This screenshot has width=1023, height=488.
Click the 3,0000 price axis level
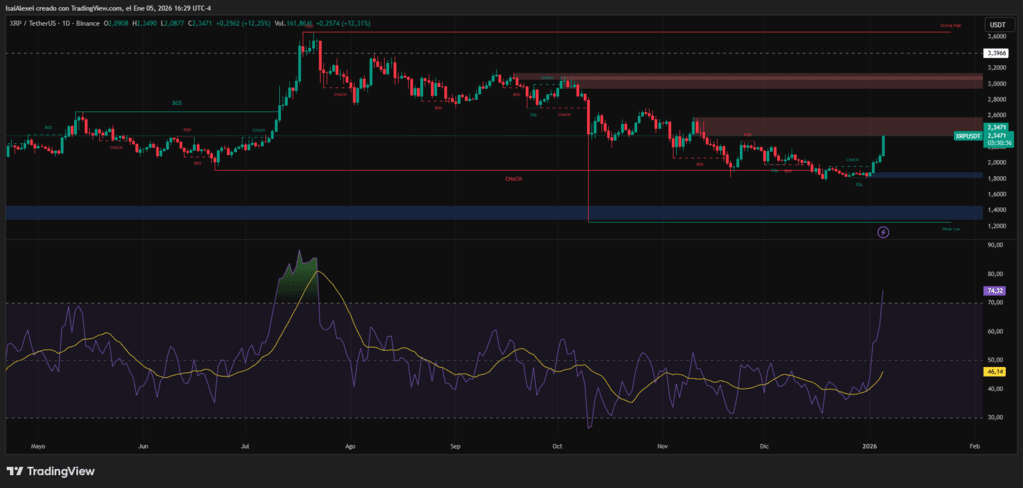tap(997, 84)
